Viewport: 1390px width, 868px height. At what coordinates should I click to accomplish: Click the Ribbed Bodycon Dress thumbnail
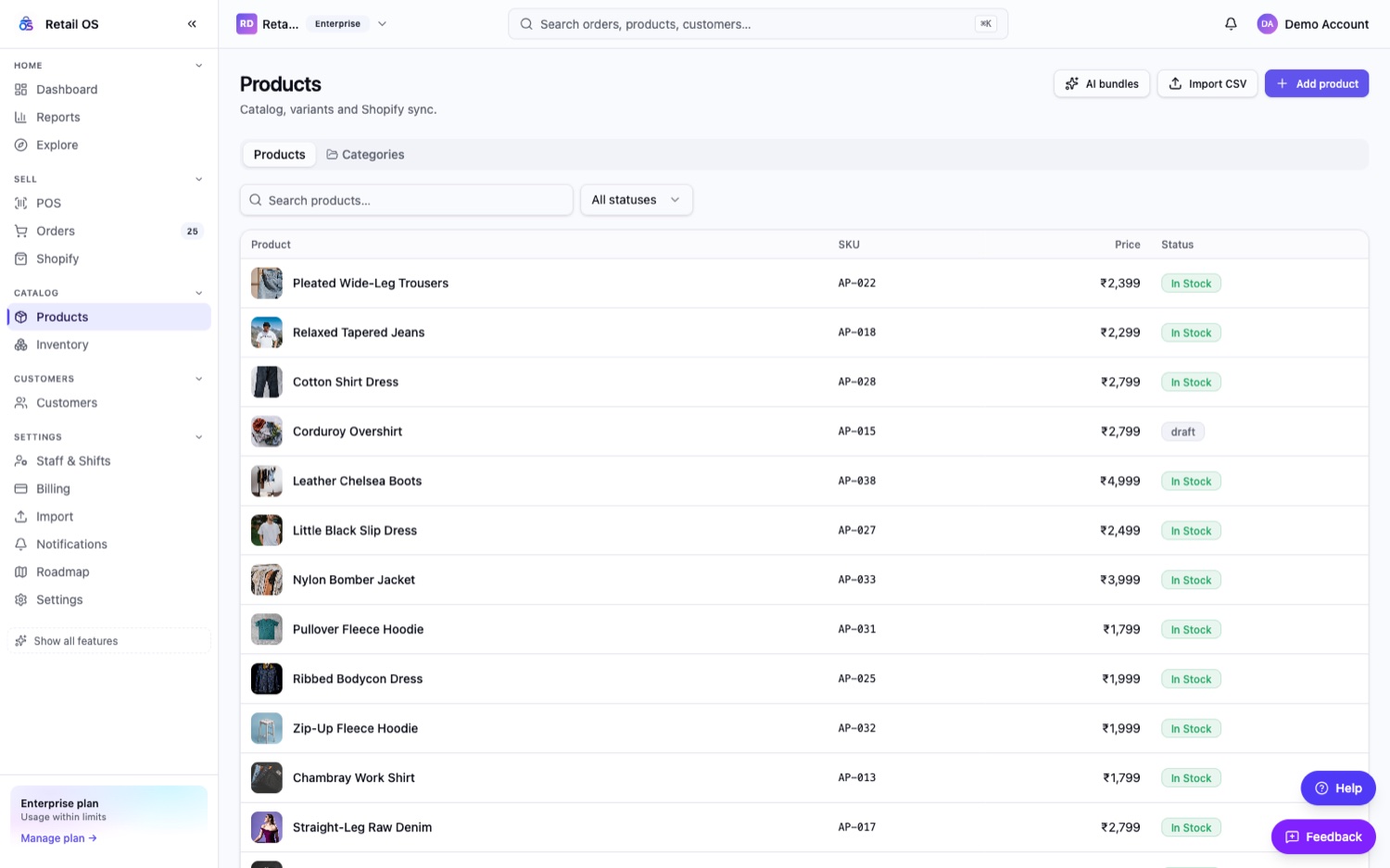[x=267, y=679]
